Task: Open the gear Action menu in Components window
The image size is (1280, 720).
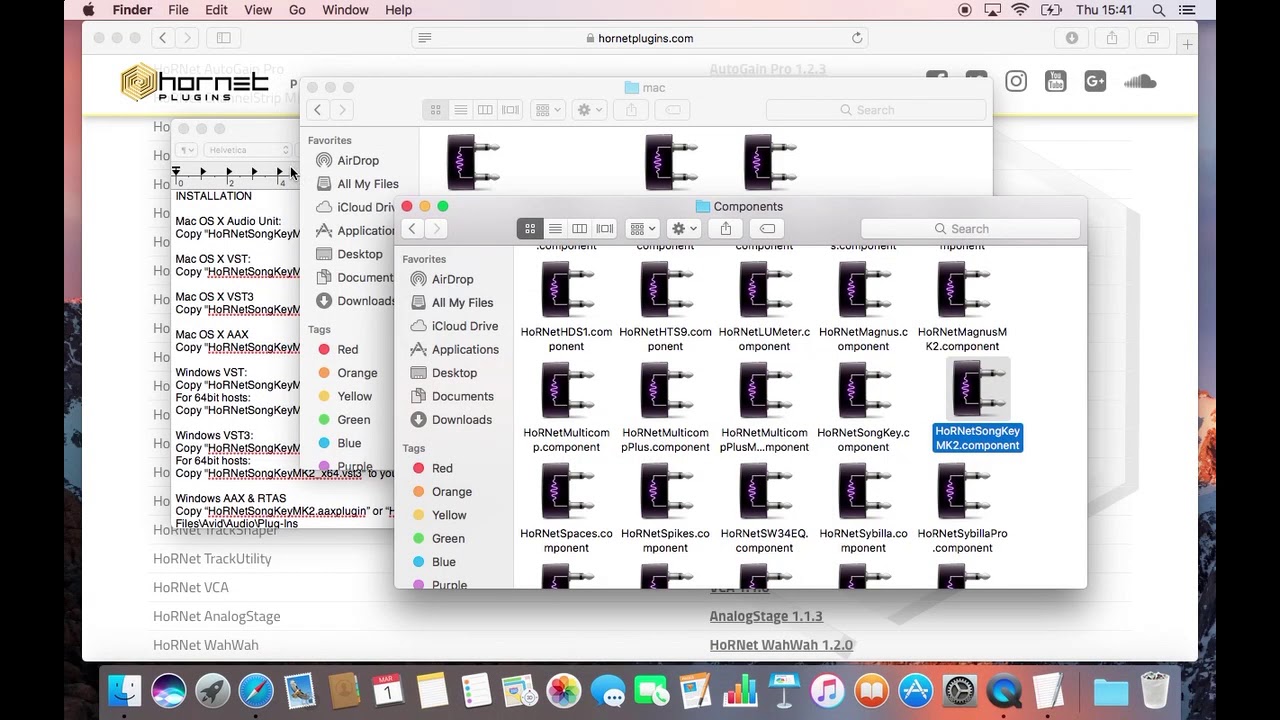Action: (x=684, y=229)
